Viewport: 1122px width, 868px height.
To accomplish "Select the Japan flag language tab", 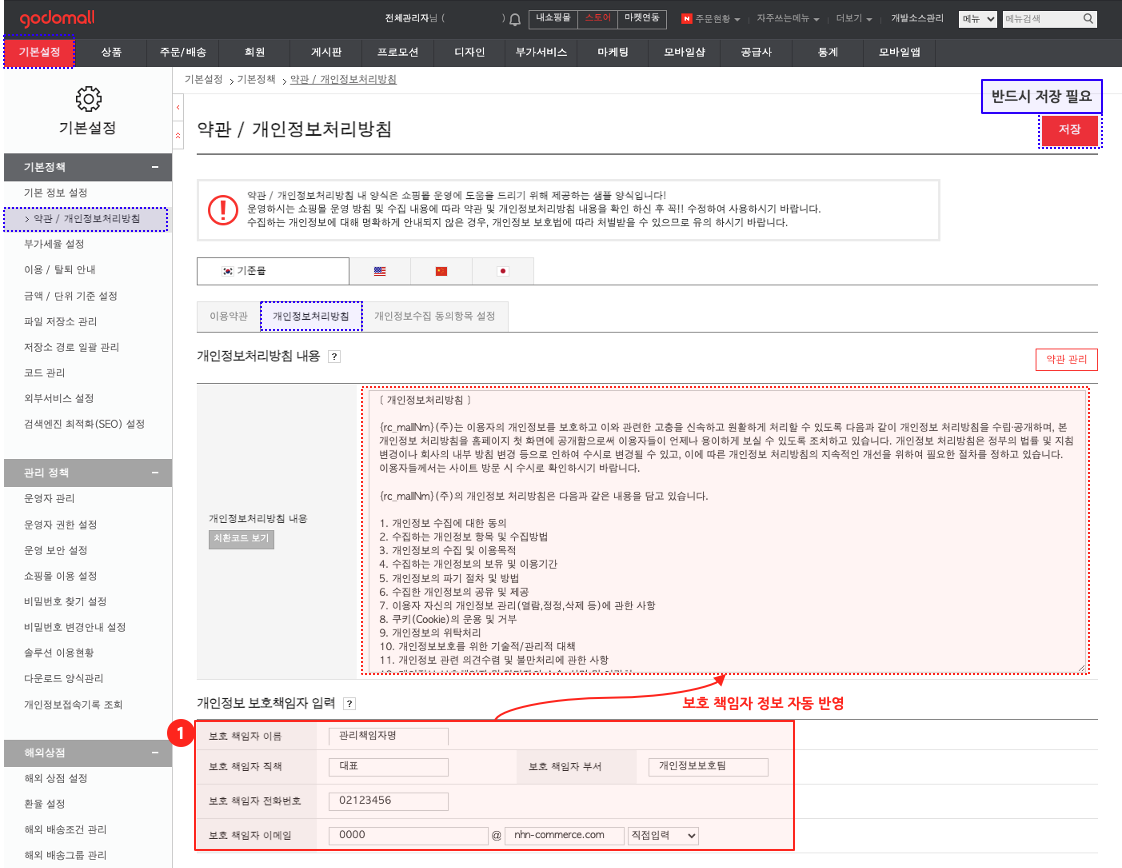I will [x=502, y=271].
